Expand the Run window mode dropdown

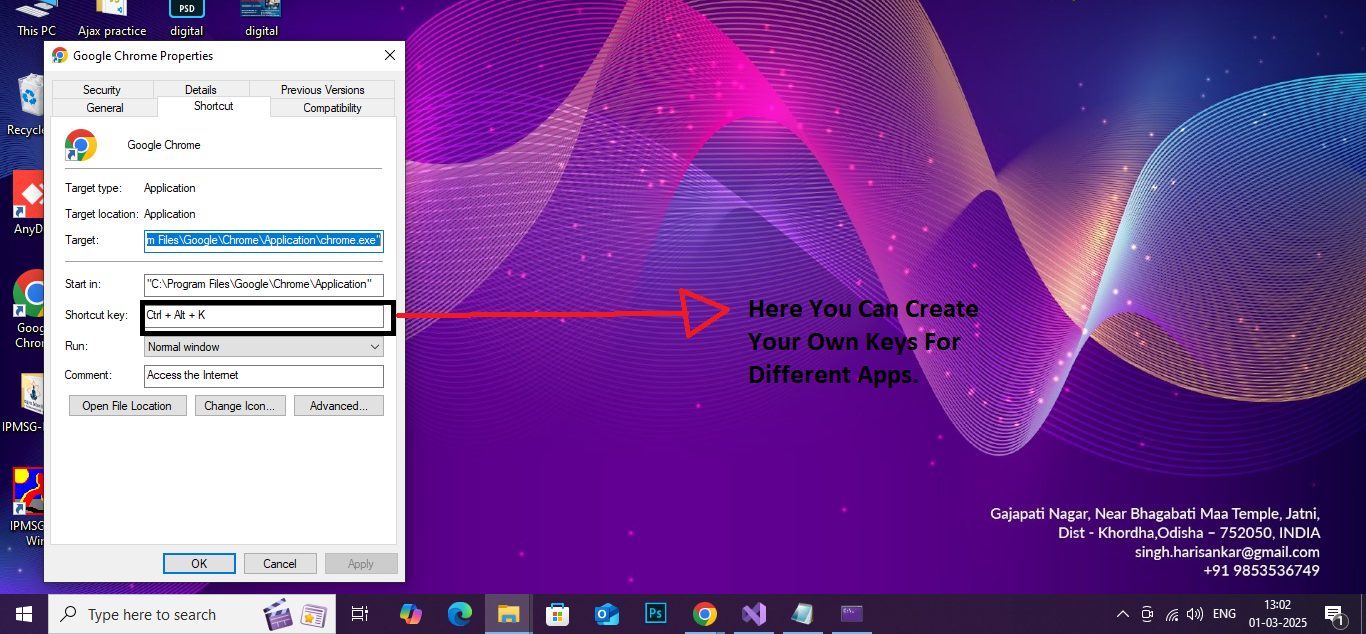264,347
